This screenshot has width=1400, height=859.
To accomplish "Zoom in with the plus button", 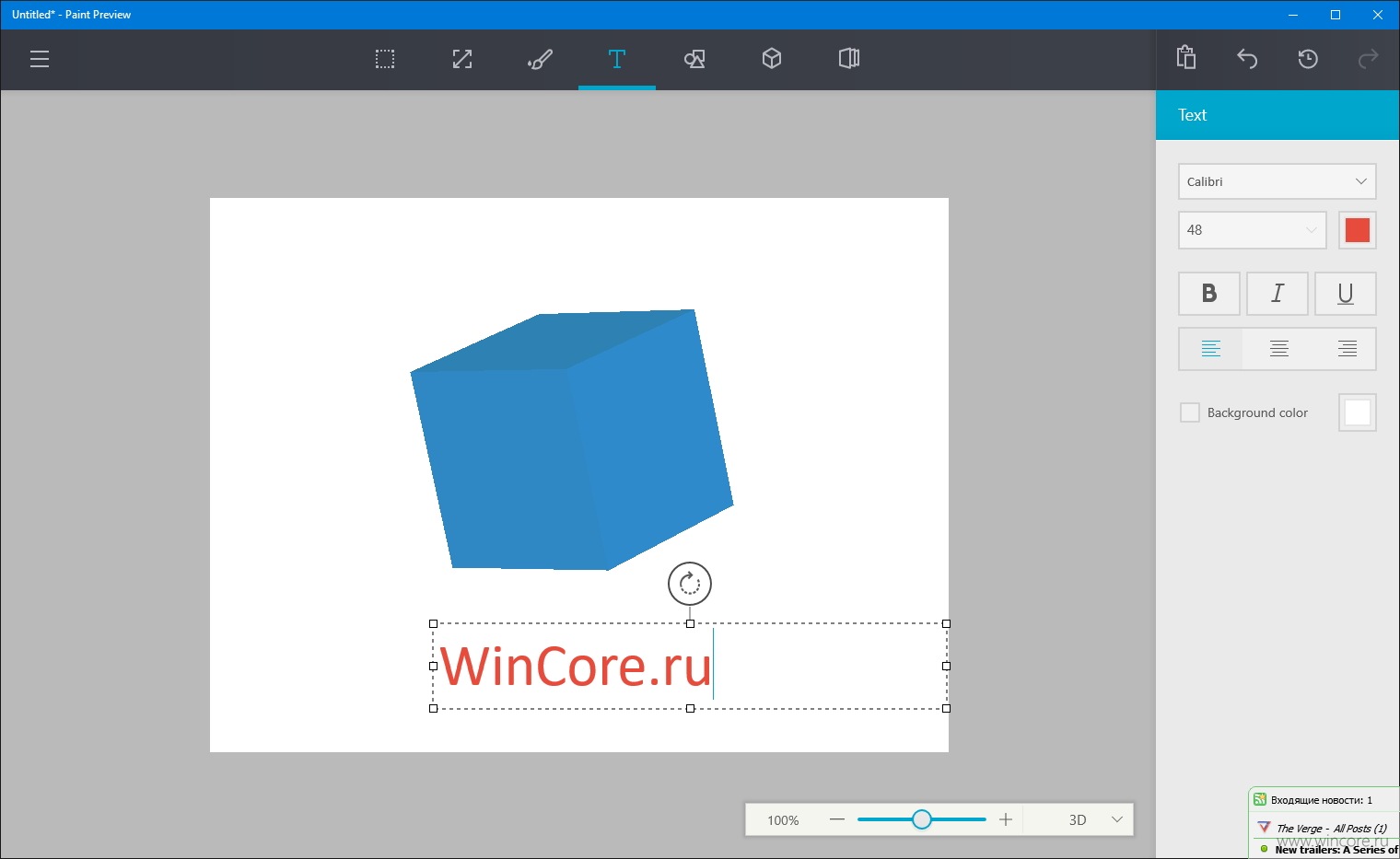I will tap(1006, 819).
